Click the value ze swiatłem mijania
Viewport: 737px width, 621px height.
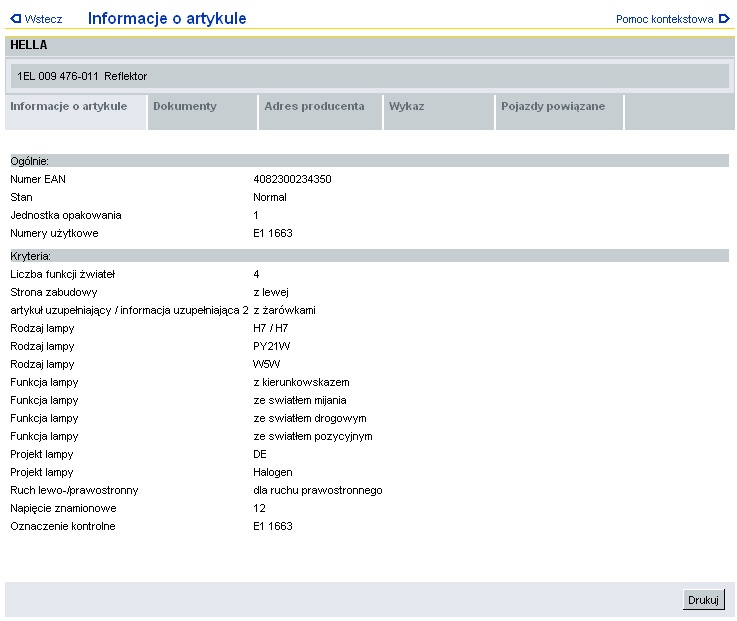point(300,401)
